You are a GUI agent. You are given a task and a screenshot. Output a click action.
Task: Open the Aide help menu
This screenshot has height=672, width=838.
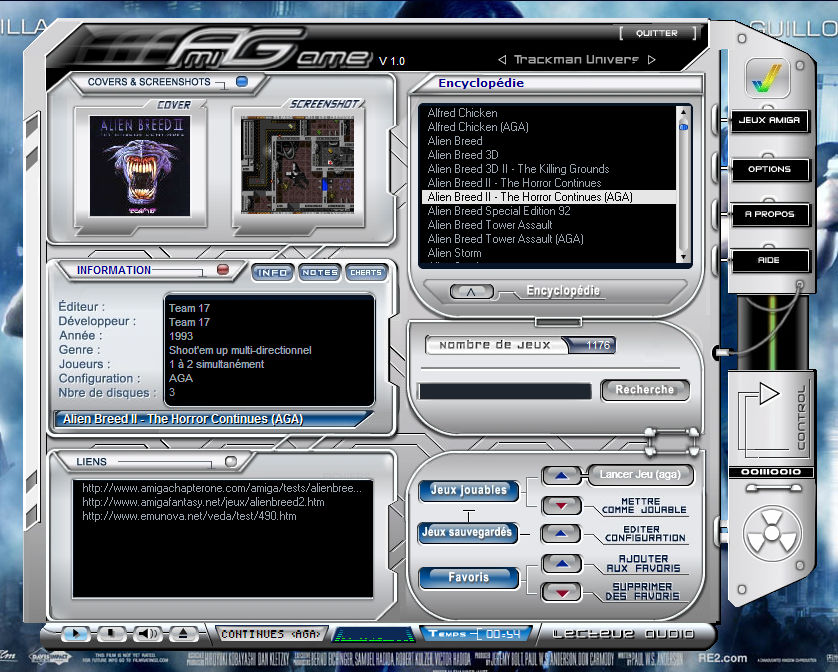click(x=769, y=260)
